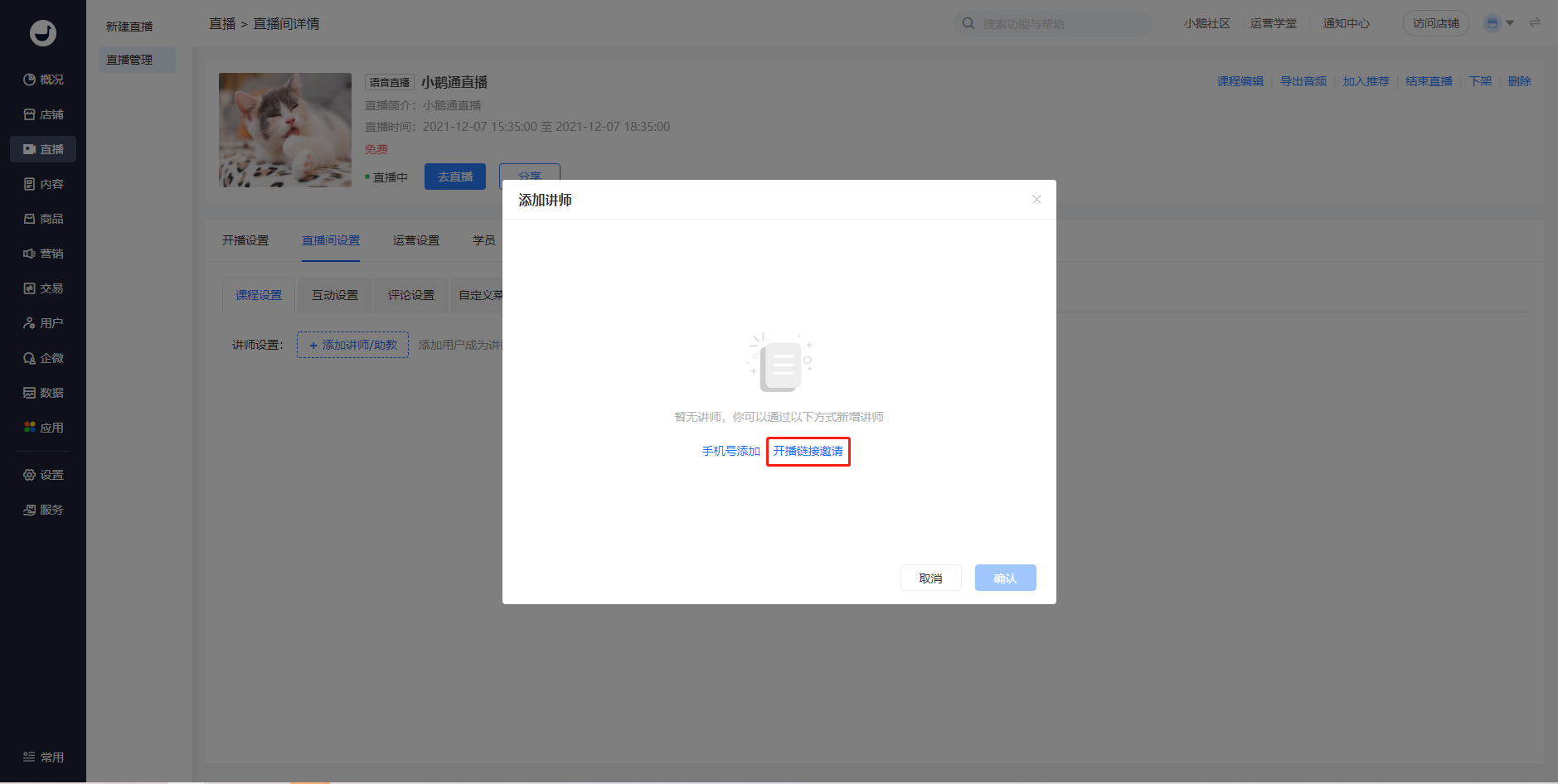Image resolution: width=1558 pixels, height=784 pixels.
Task: Open 企微 in the sidebar
Action: pyautogui.click(x=43, y=358)
